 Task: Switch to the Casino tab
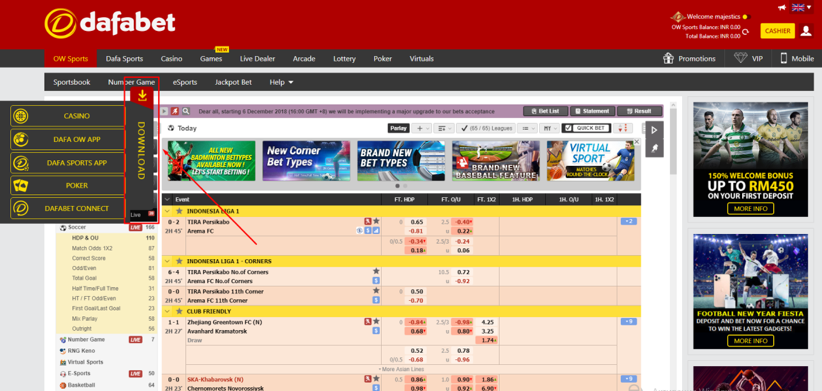[x=171, y=59]
